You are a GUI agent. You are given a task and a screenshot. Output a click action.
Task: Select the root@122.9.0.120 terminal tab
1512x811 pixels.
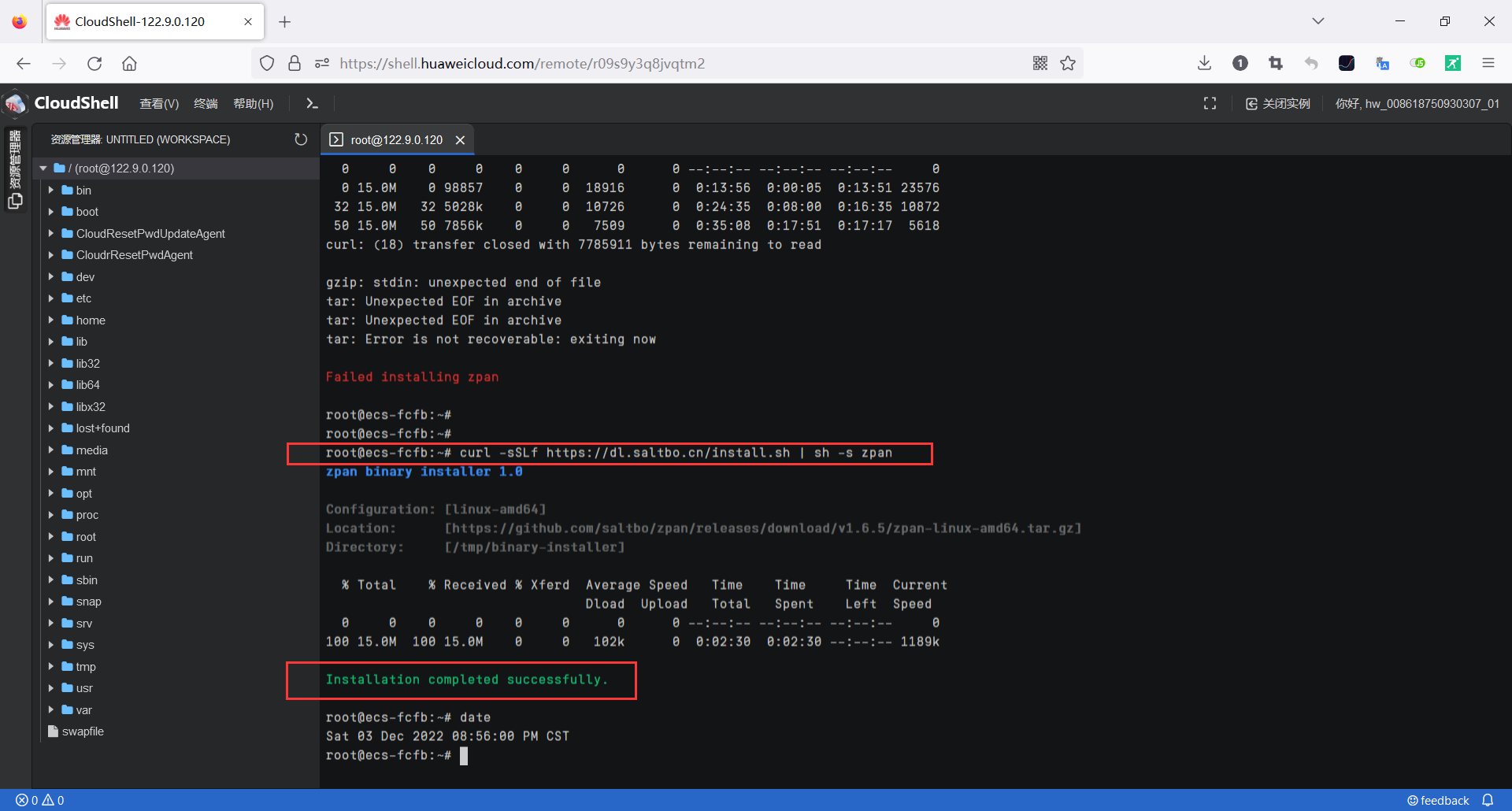[x=397, y=140]
